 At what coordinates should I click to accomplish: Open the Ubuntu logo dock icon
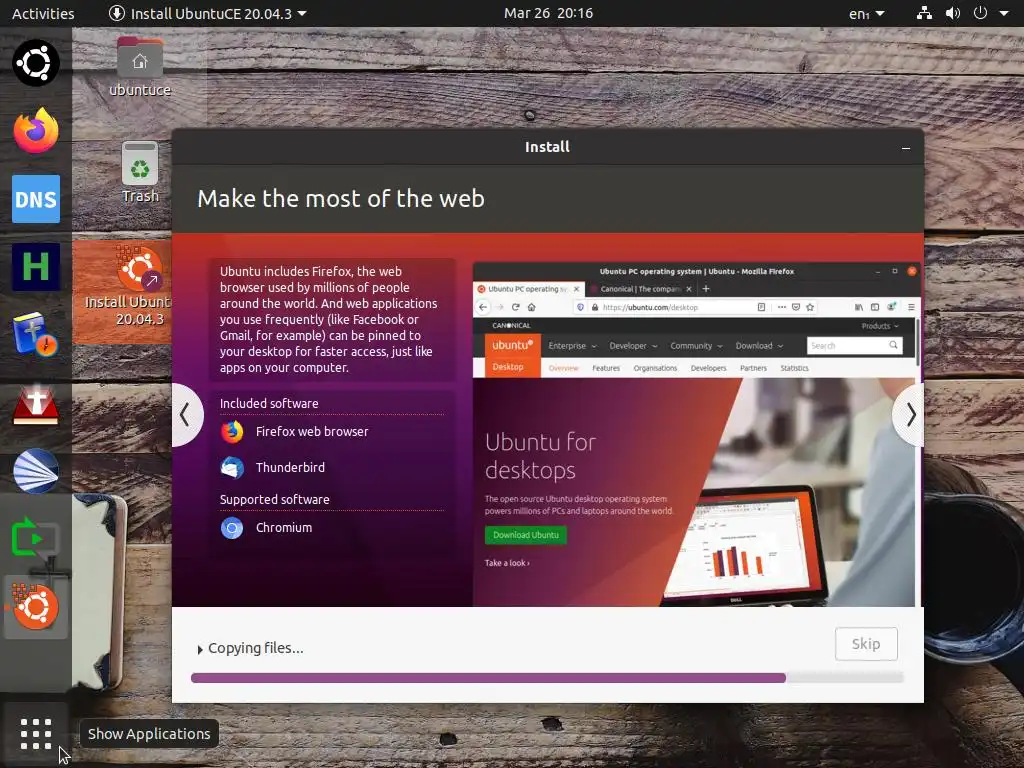click(x=36, y=63)
